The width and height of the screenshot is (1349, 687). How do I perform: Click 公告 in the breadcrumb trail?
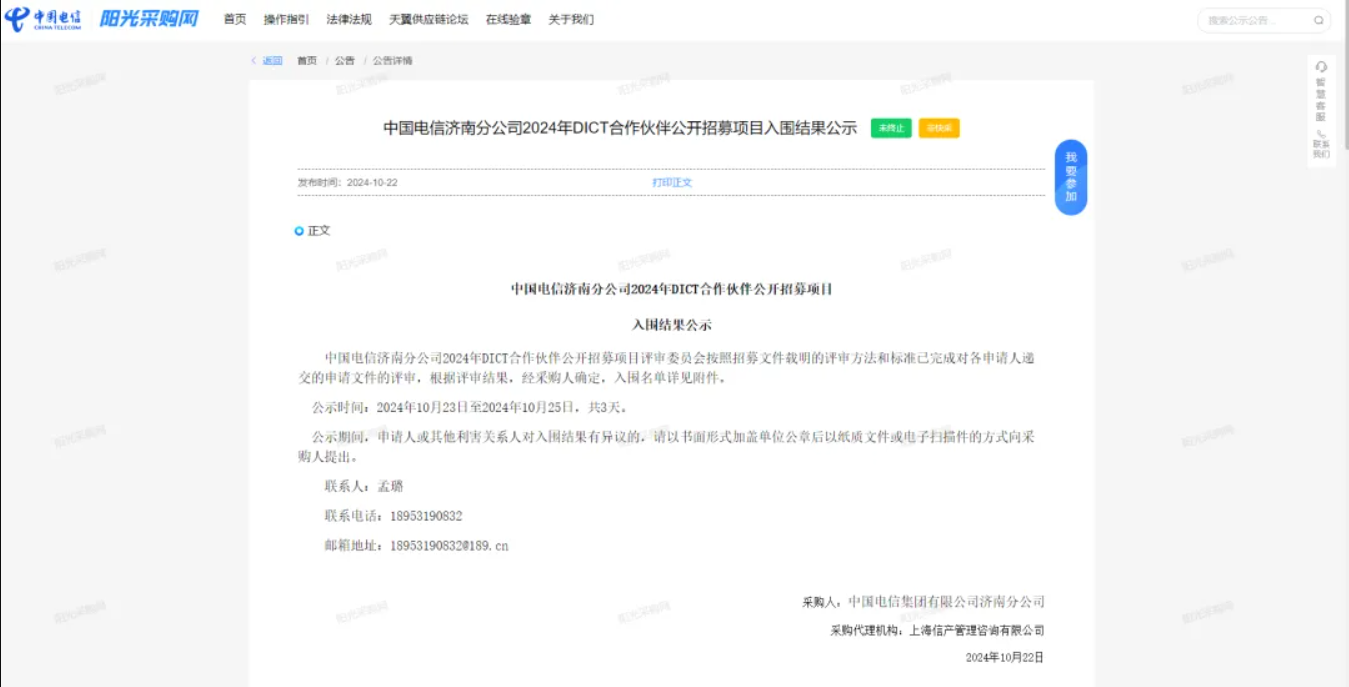click(345, 61)
